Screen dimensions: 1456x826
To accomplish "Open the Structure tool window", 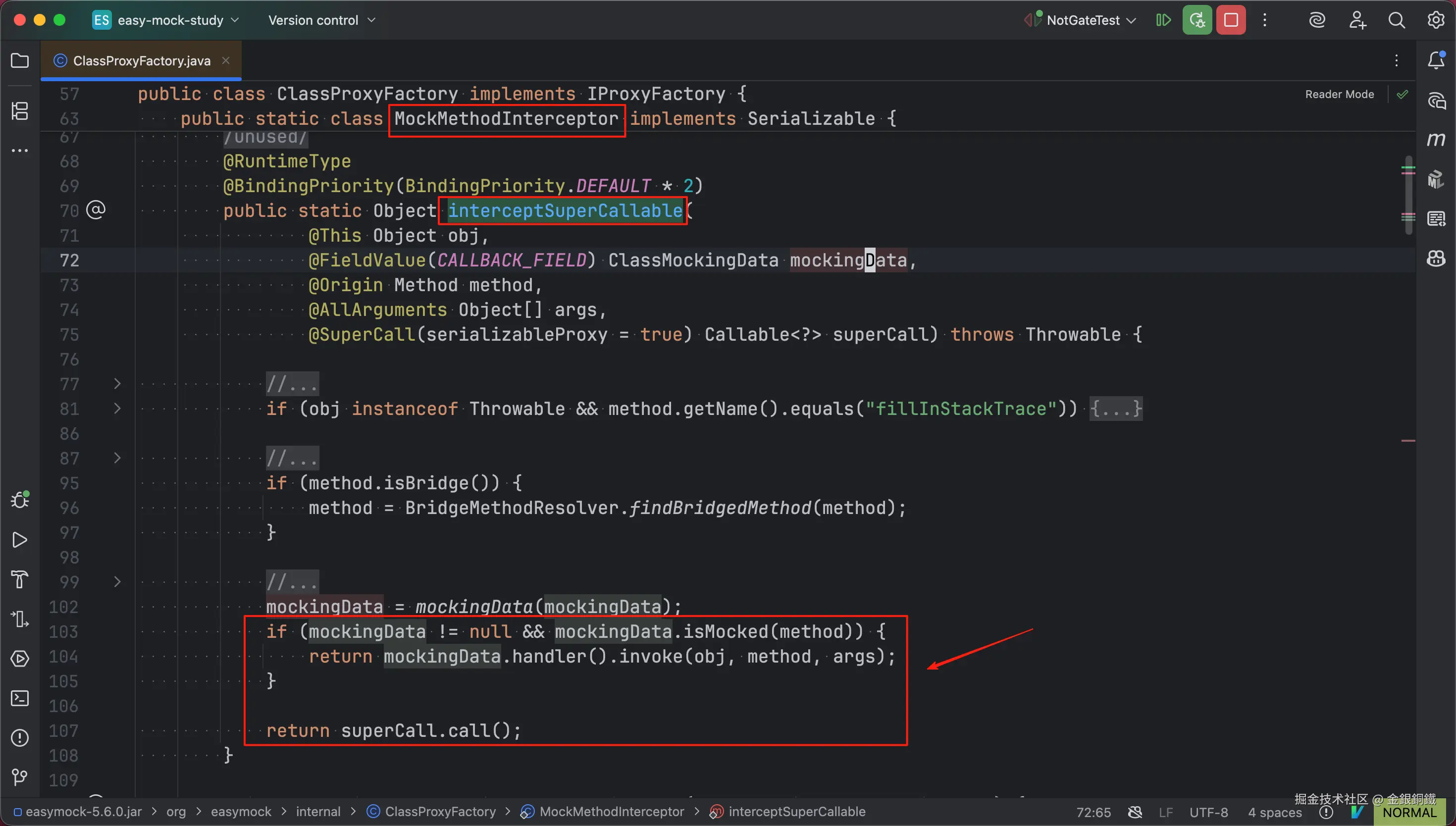I will (20, 110).
